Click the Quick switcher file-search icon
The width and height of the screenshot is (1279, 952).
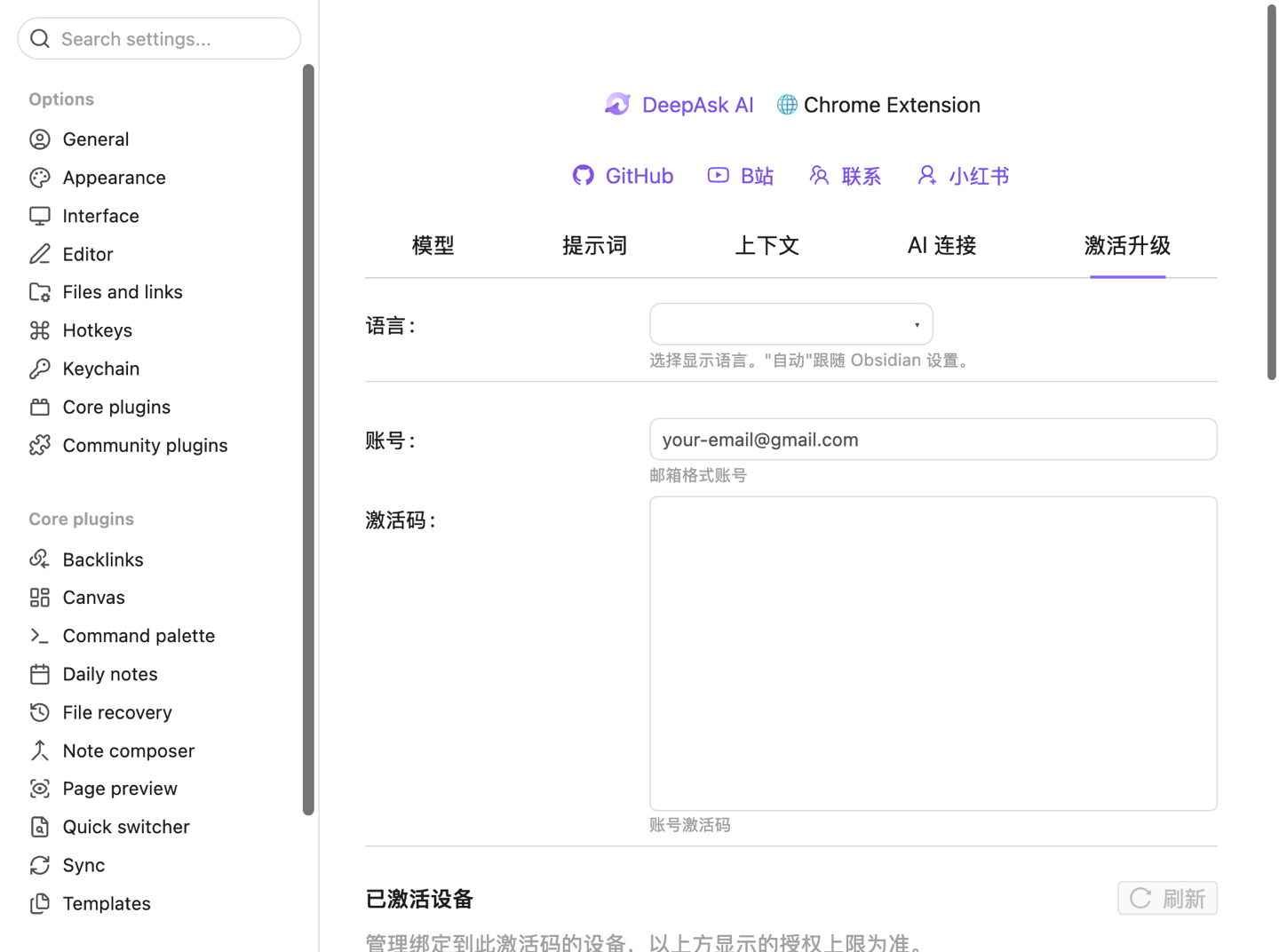point(40,827)
